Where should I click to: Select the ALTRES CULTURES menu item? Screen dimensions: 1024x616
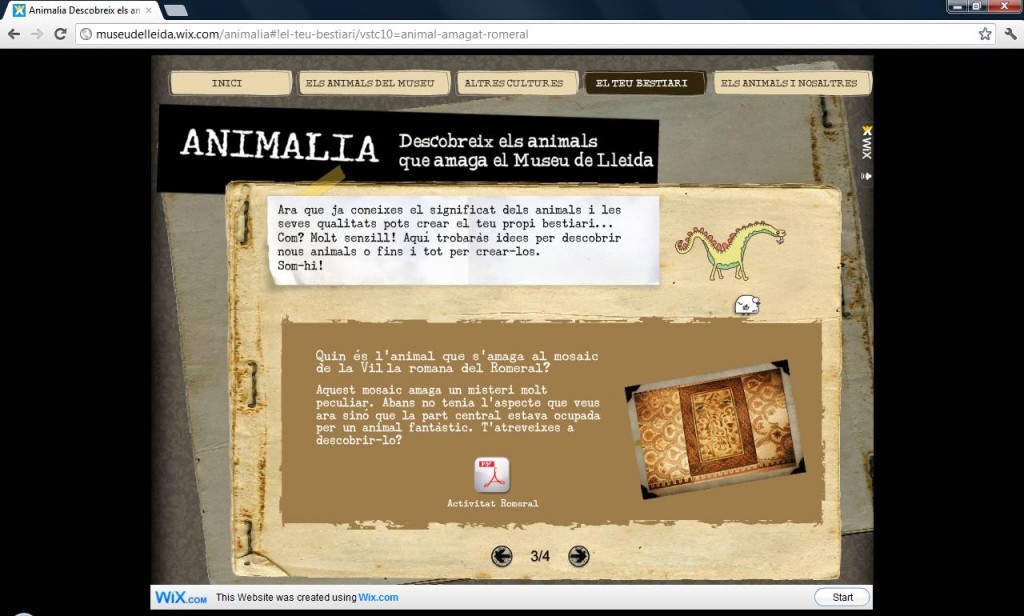(514, 83)
